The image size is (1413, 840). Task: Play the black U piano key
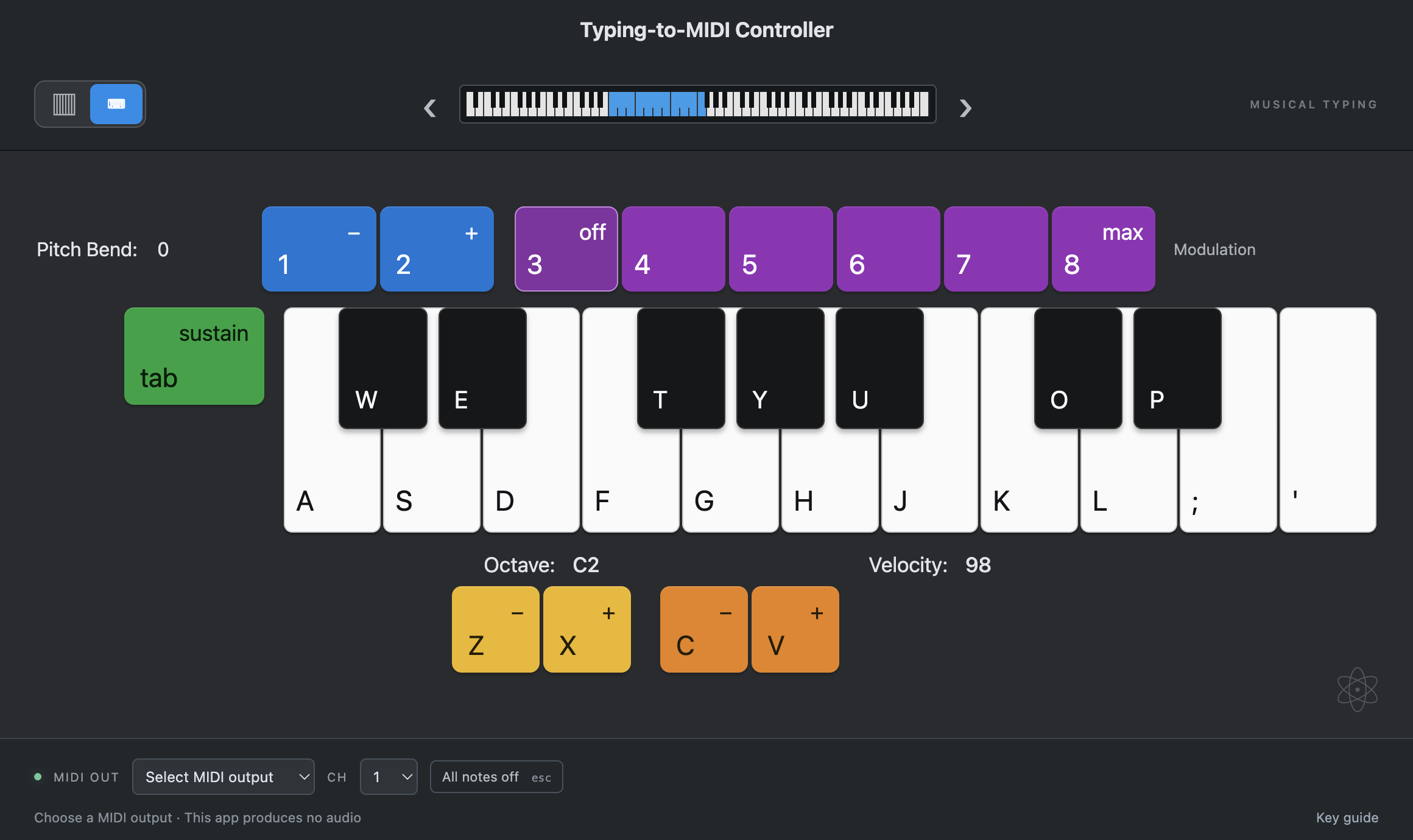(x=879, y=368)
